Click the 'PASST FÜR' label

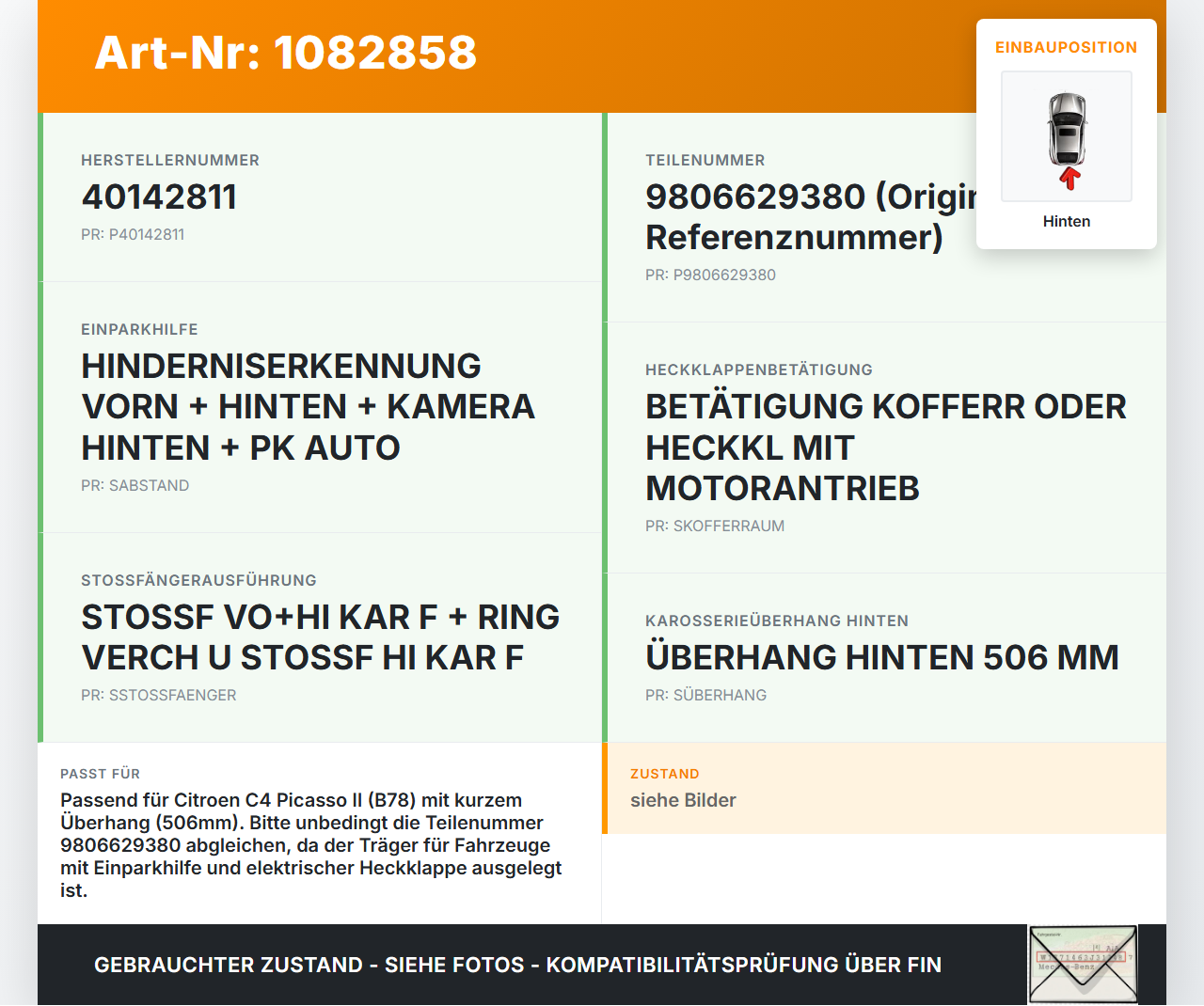click(100, 774)
